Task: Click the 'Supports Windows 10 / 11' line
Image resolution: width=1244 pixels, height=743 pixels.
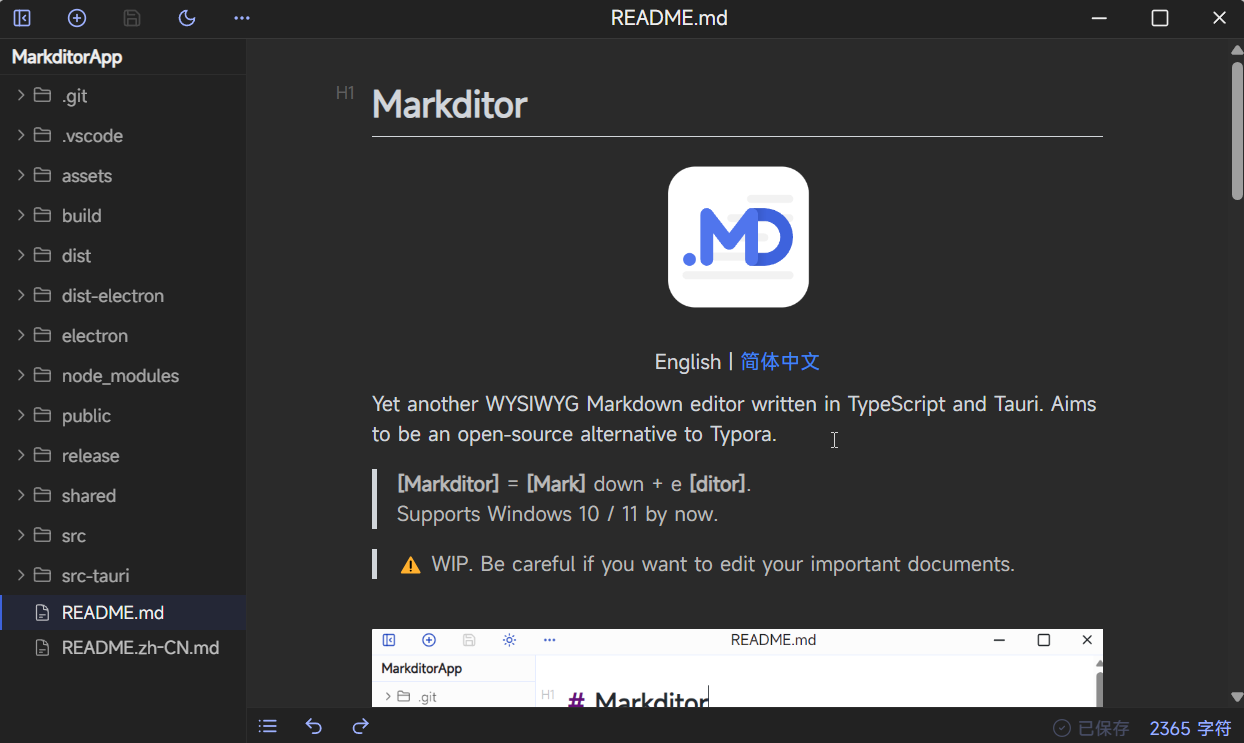Action: click(x=557, y=514)
